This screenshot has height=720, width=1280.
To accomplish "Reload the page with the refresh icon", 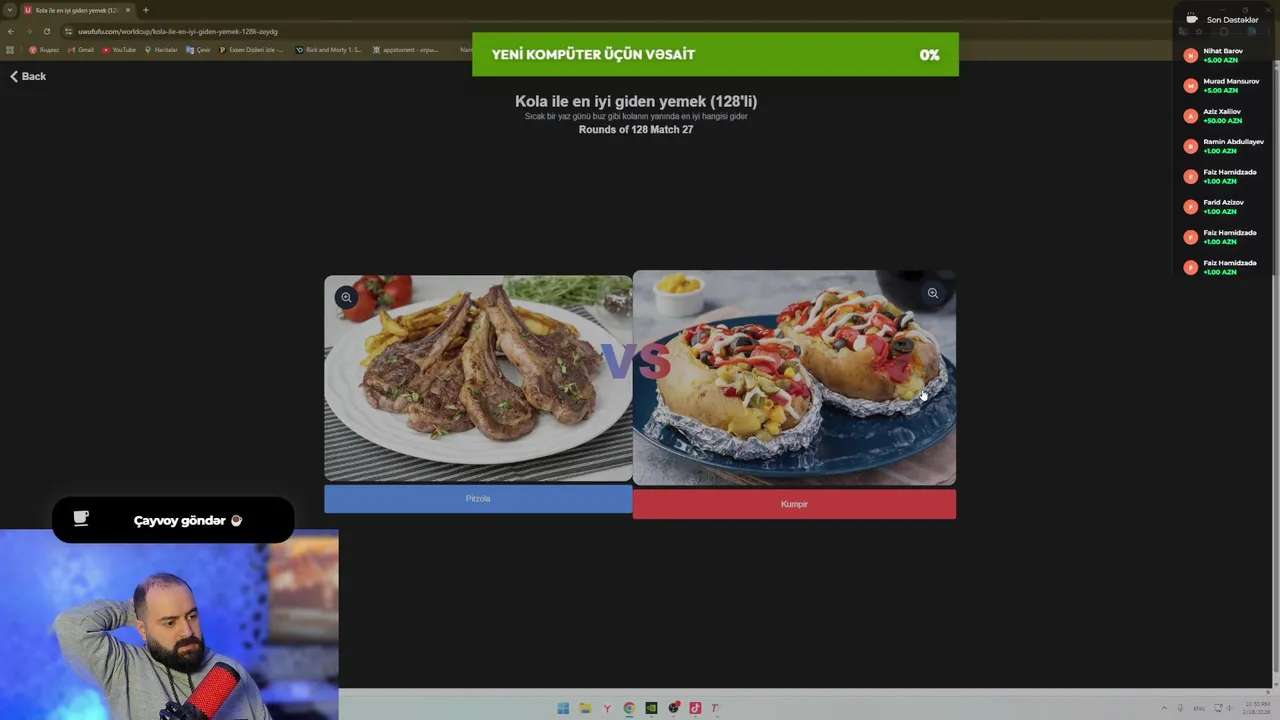I will tap(46, 31).
